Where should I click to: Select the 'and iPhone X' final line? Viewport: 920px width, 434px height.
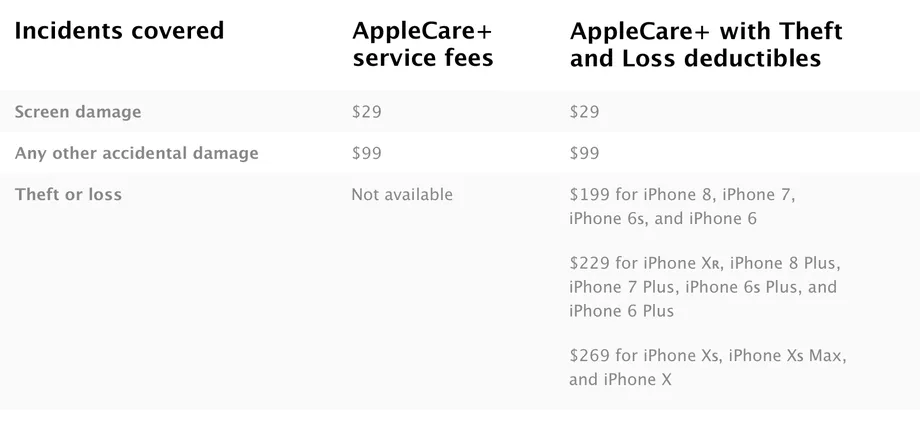[x=621, y=380]
